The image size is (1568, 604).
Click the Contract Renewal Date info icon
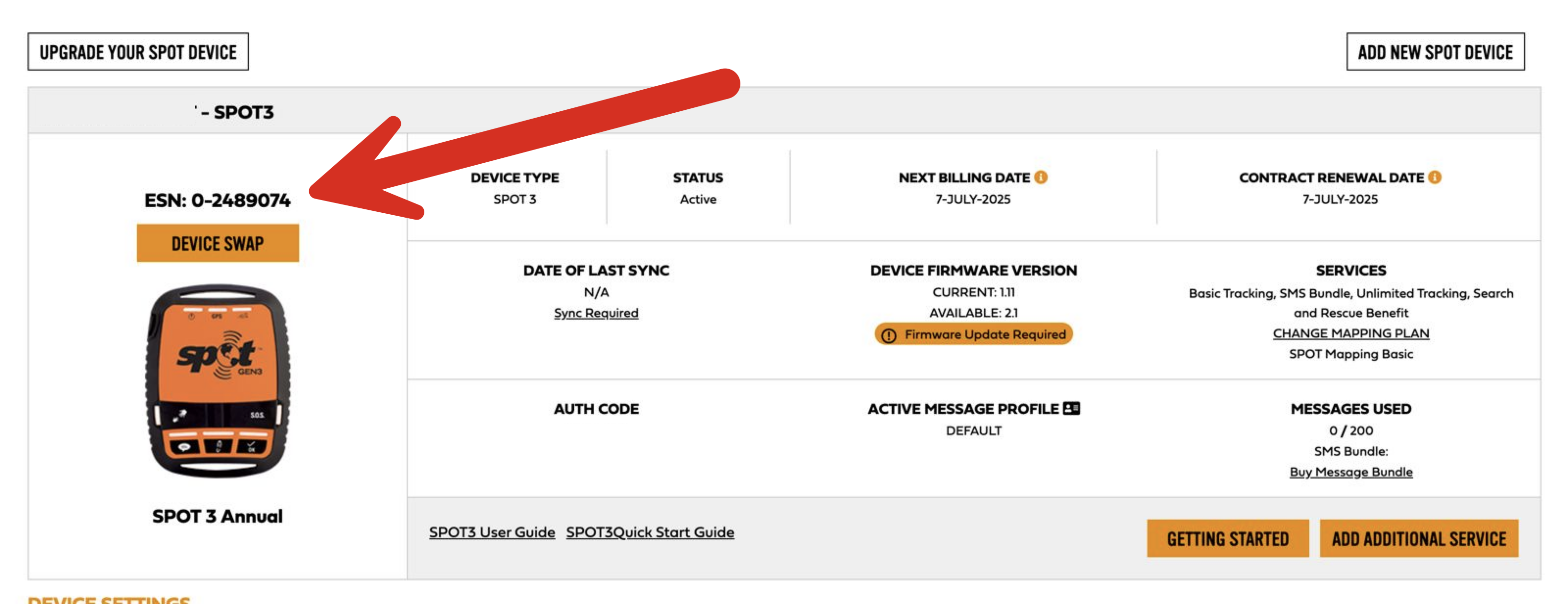coord(1435,177)
